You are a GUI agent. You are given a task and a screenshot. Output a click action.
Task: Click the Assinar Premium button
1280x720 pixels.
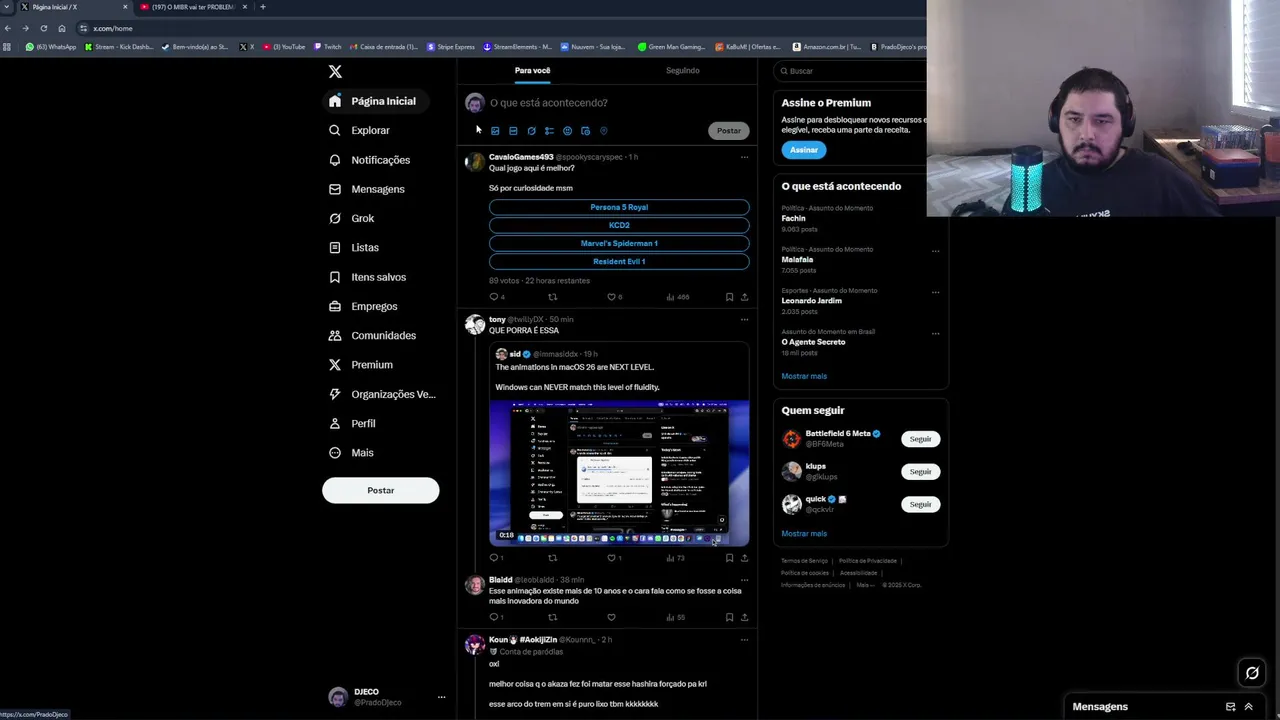pos(804,150)
